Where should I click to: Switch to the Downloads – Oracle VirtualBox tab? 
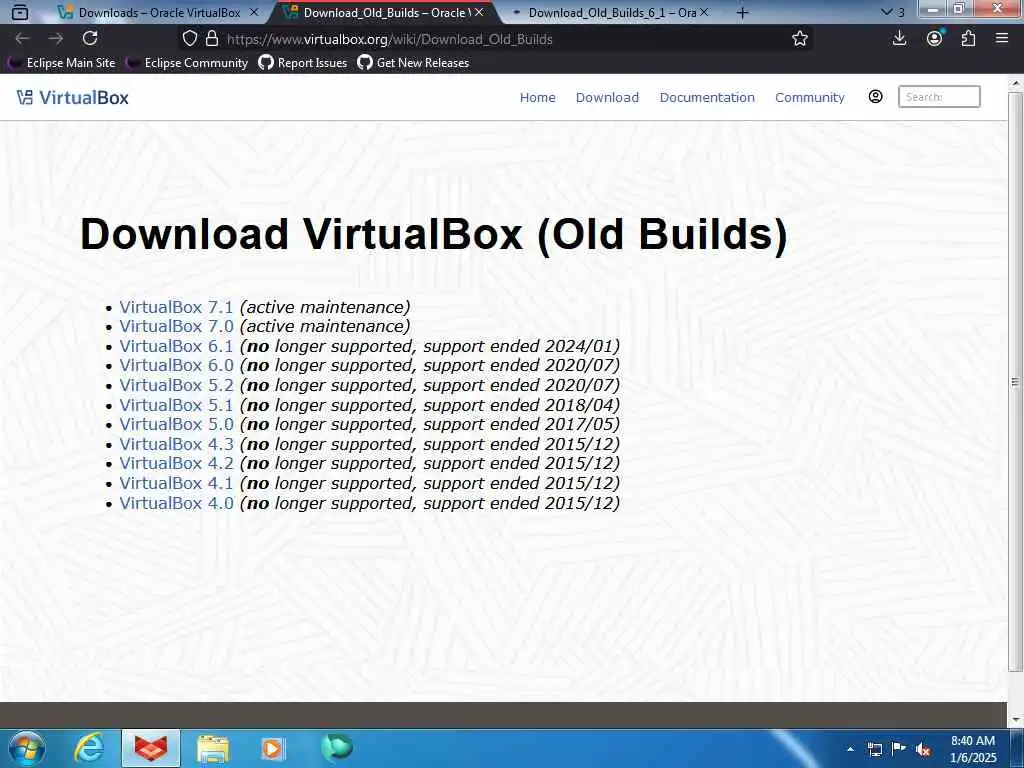coord(150,12)
